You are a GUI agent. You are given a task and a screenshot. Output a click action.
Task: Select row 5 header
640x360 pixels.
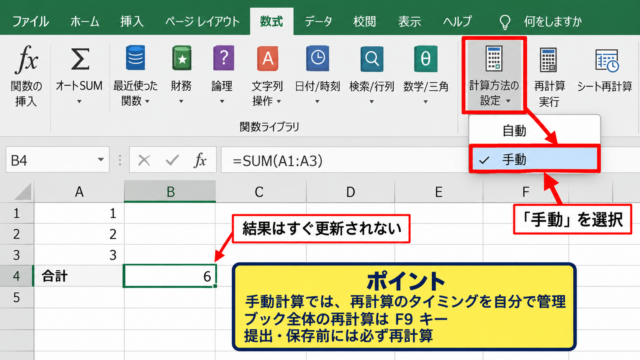[x=16, y=297]
